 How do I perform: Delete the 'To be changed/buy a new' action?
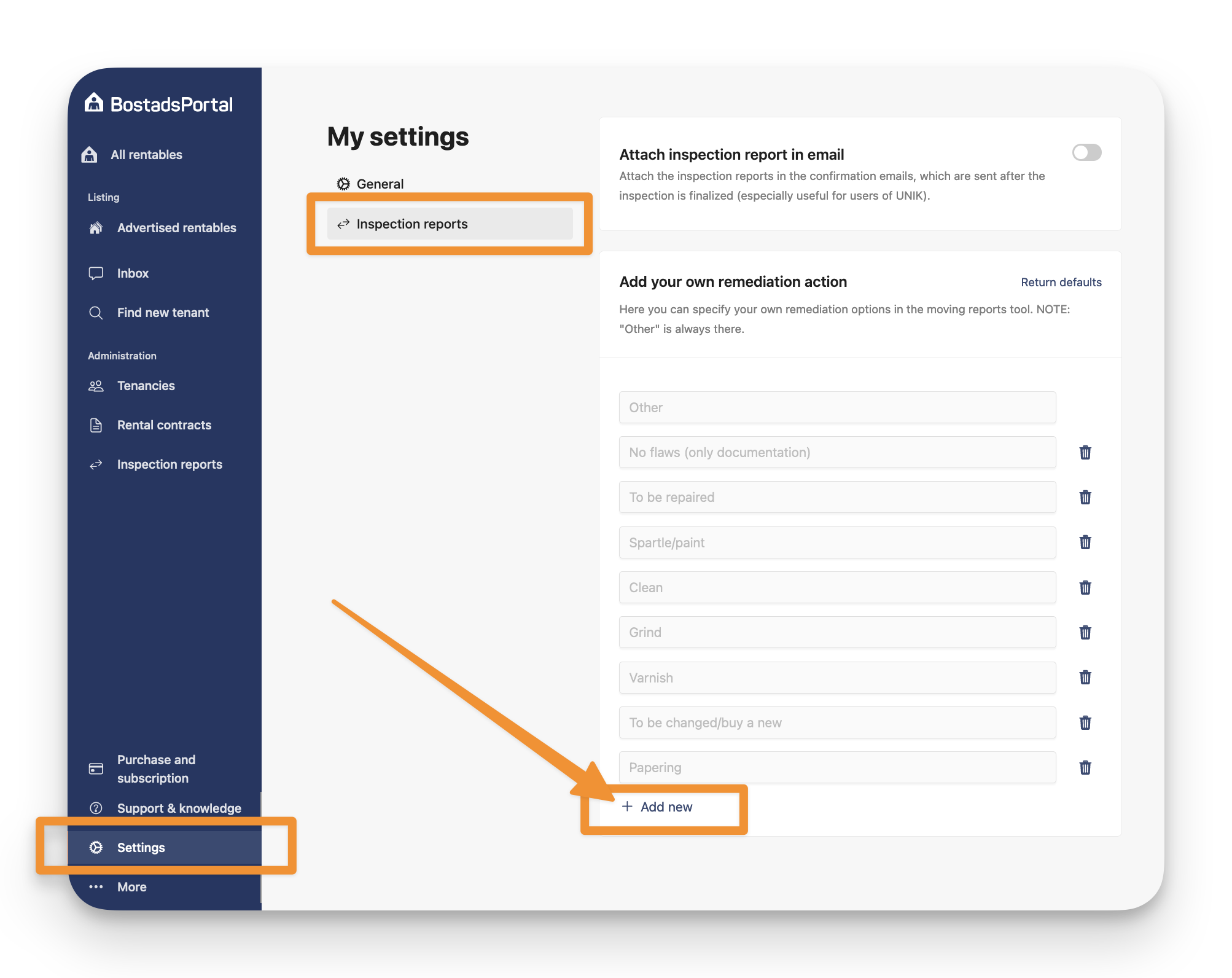[x=1085, y=723]
